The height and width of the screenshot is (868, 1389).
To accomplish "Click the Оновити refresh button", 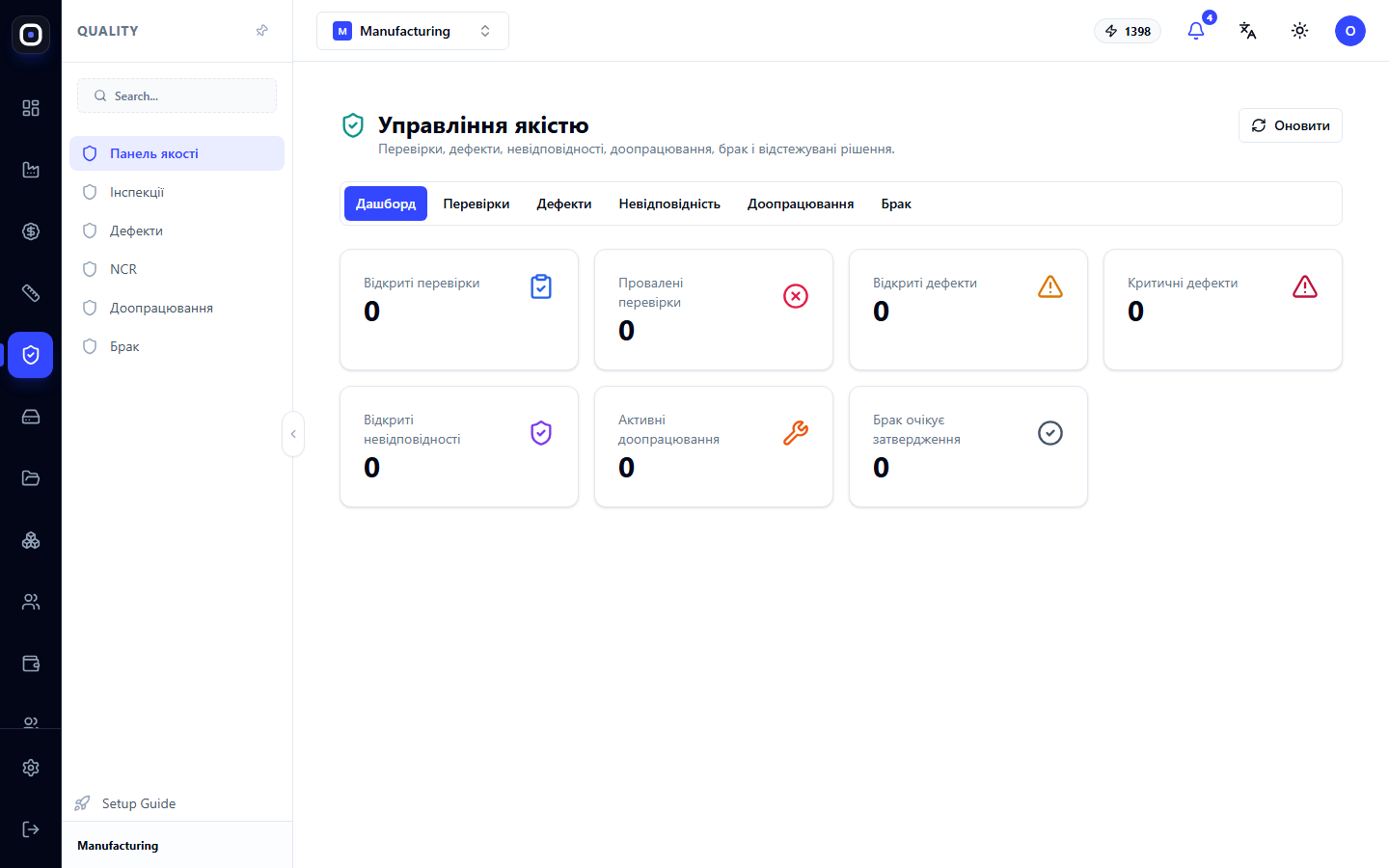I will coord(1291,125).
